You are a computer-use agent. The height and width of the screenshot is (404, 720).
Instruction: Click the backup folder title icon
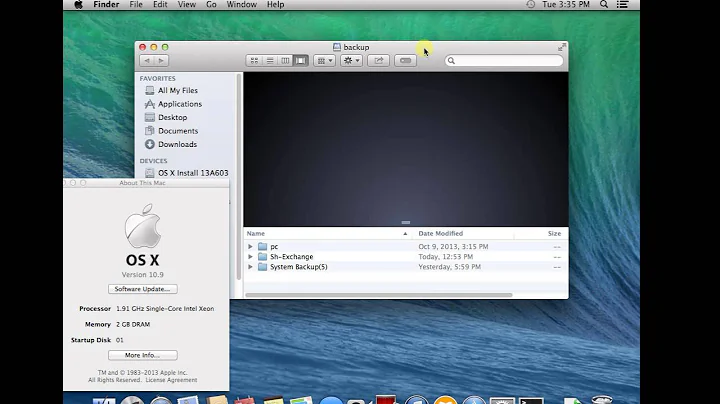337,47
